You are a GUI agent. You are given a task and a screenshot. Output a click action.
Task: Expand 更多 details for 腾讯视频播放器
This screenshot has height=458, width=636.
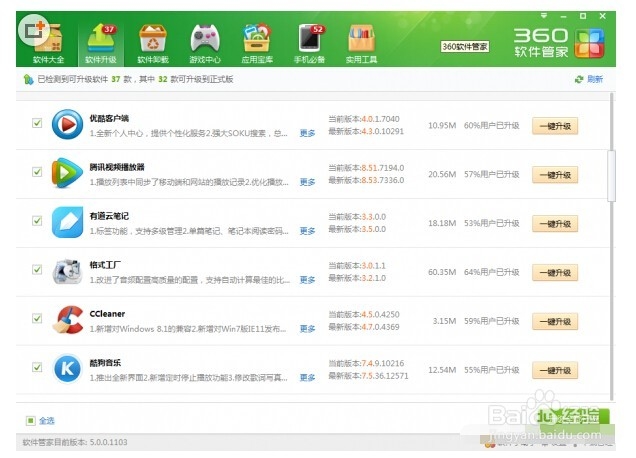point(307,182)
